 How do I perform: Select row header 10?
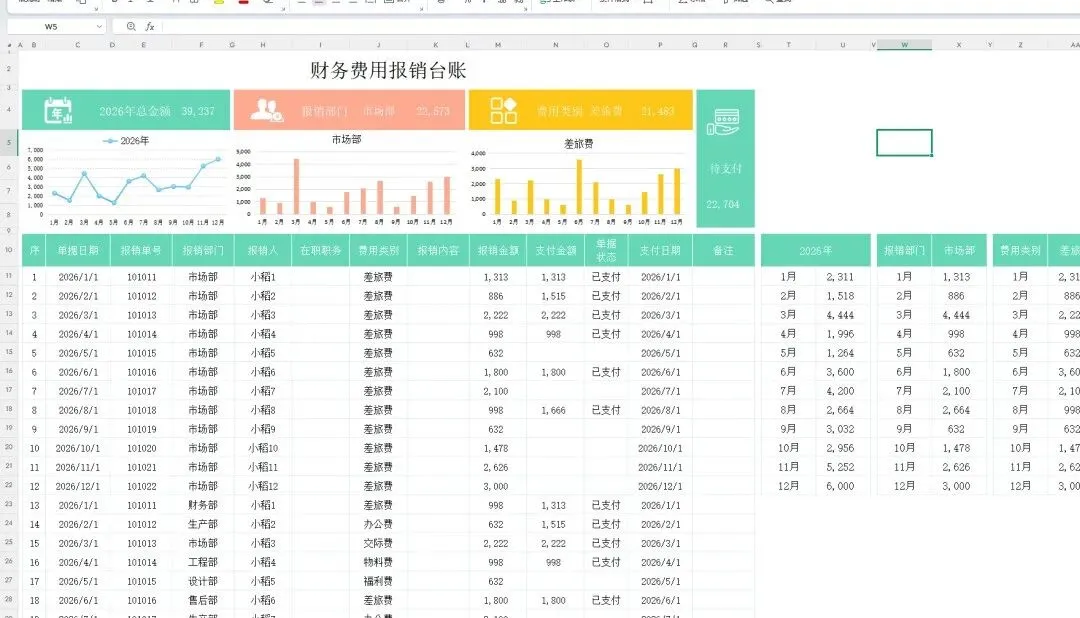point(9,250)
